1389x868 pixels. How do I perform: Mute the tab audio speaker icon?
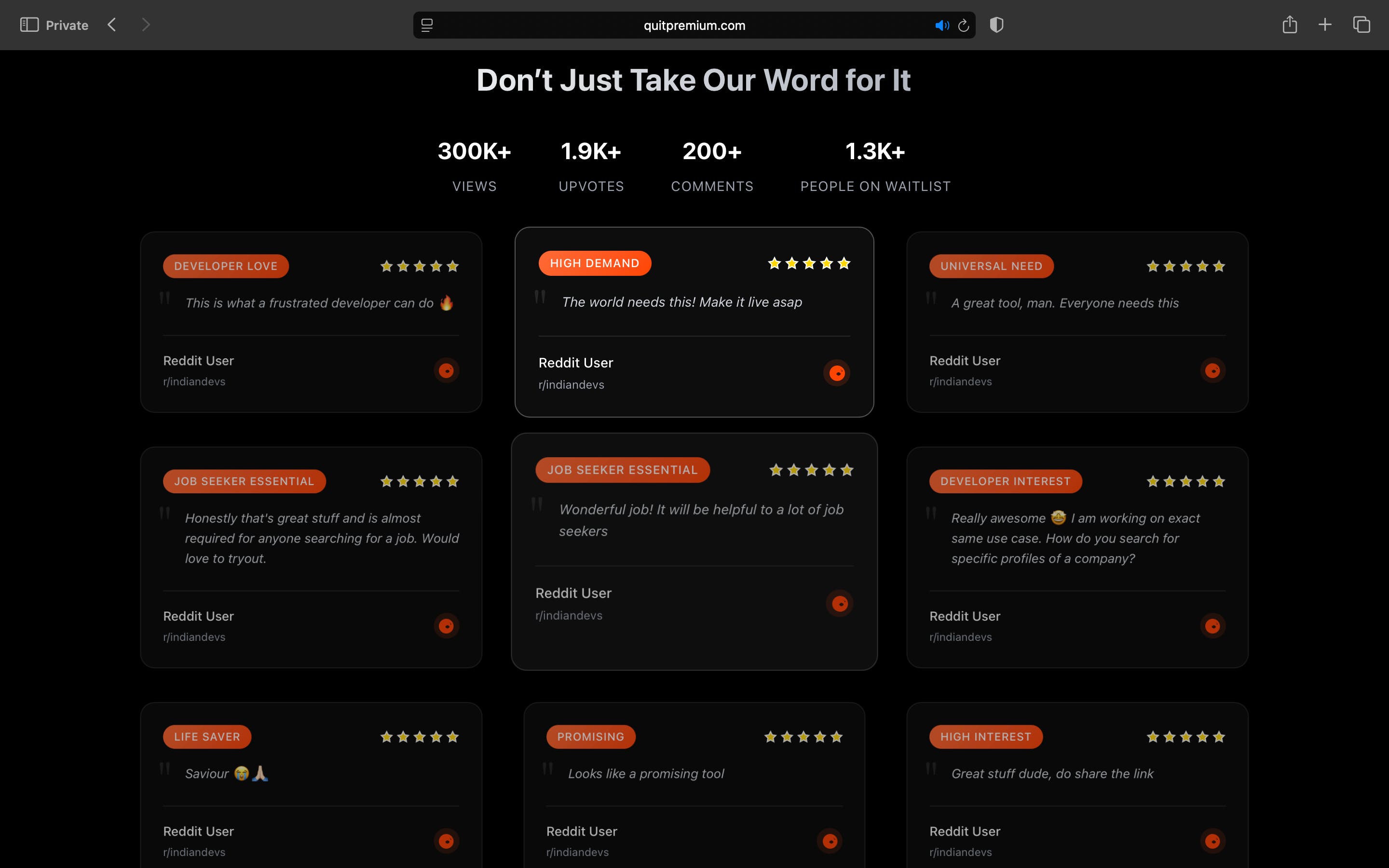click(x=941, y=25)
